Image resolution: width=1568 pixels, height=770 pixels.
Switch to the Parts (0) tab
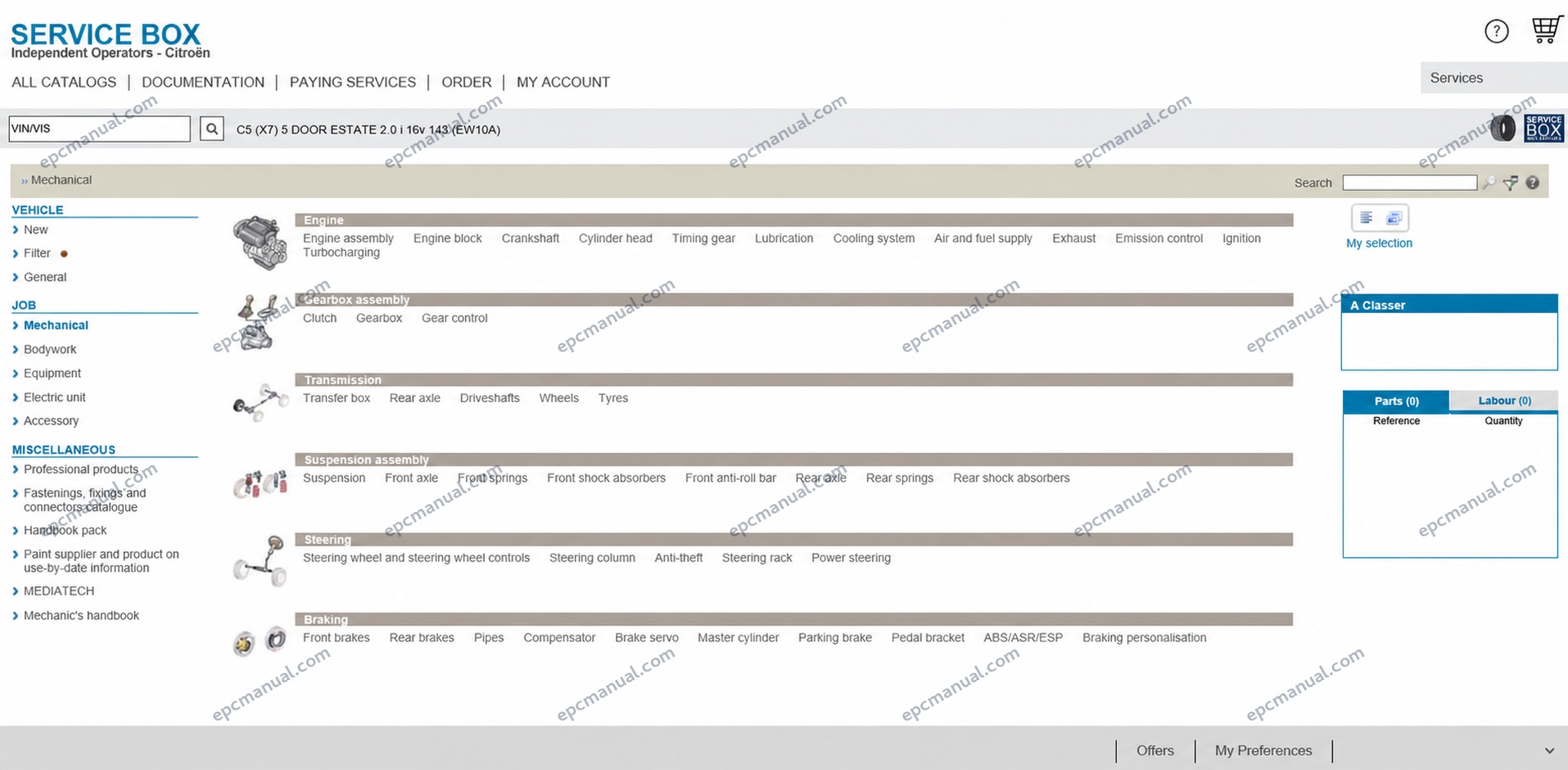(x=1396, y=401)
